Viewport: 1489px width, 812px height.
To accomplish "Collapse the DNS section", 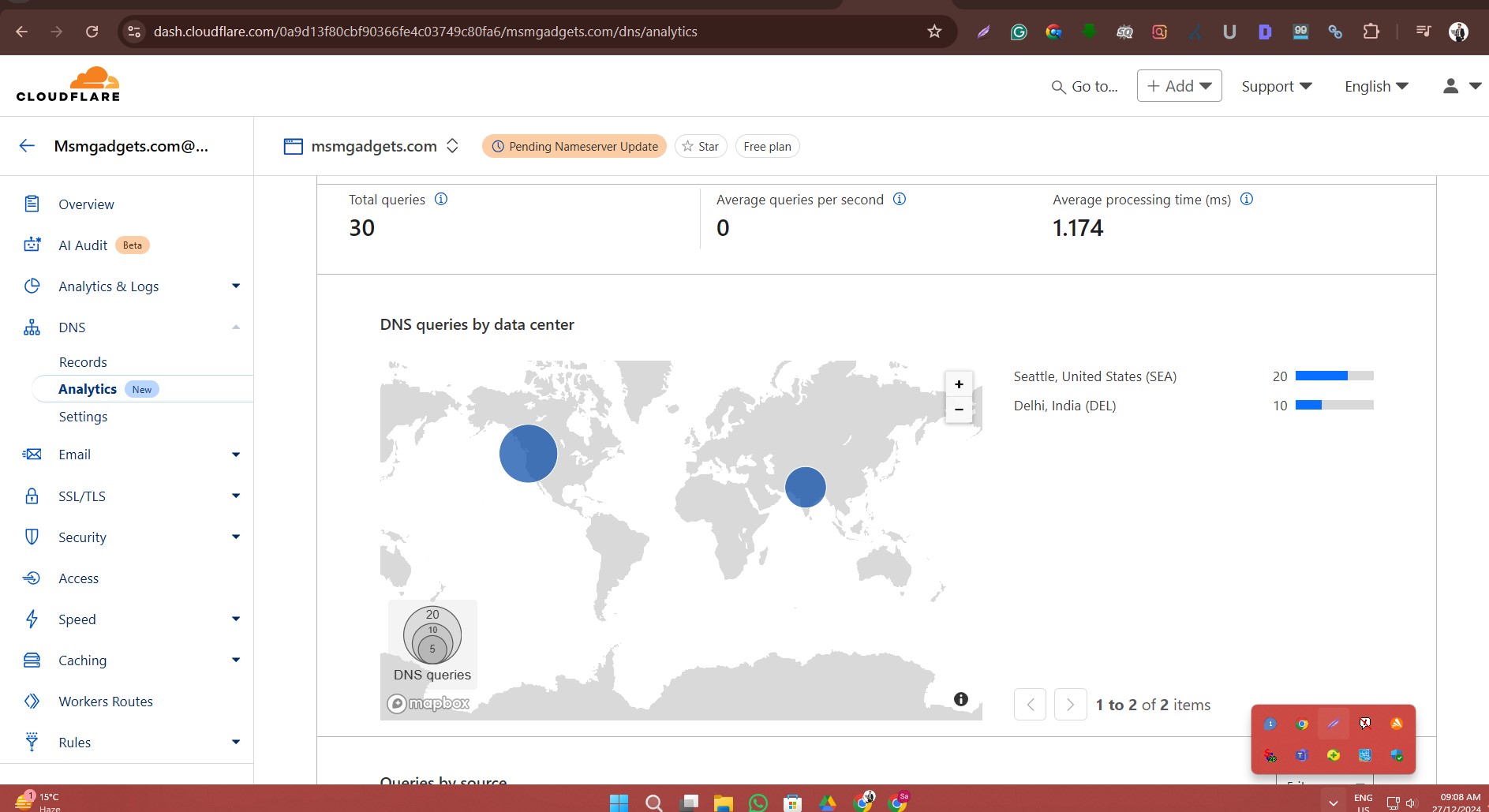I will 235,327.
